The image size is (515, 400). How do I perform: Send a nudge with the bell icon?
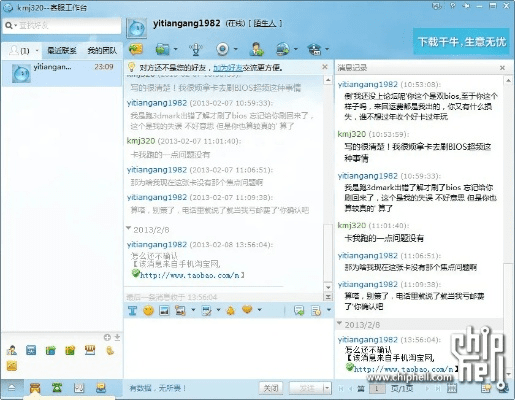click(x=230, y=311)
